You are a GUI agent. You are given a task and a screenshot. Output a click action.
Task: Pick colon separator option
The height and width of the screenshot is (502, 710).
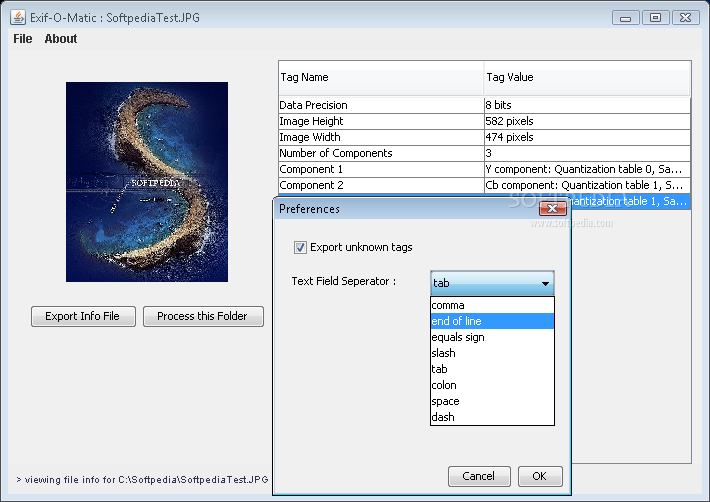pyautogui.click(x=492, y=385)
